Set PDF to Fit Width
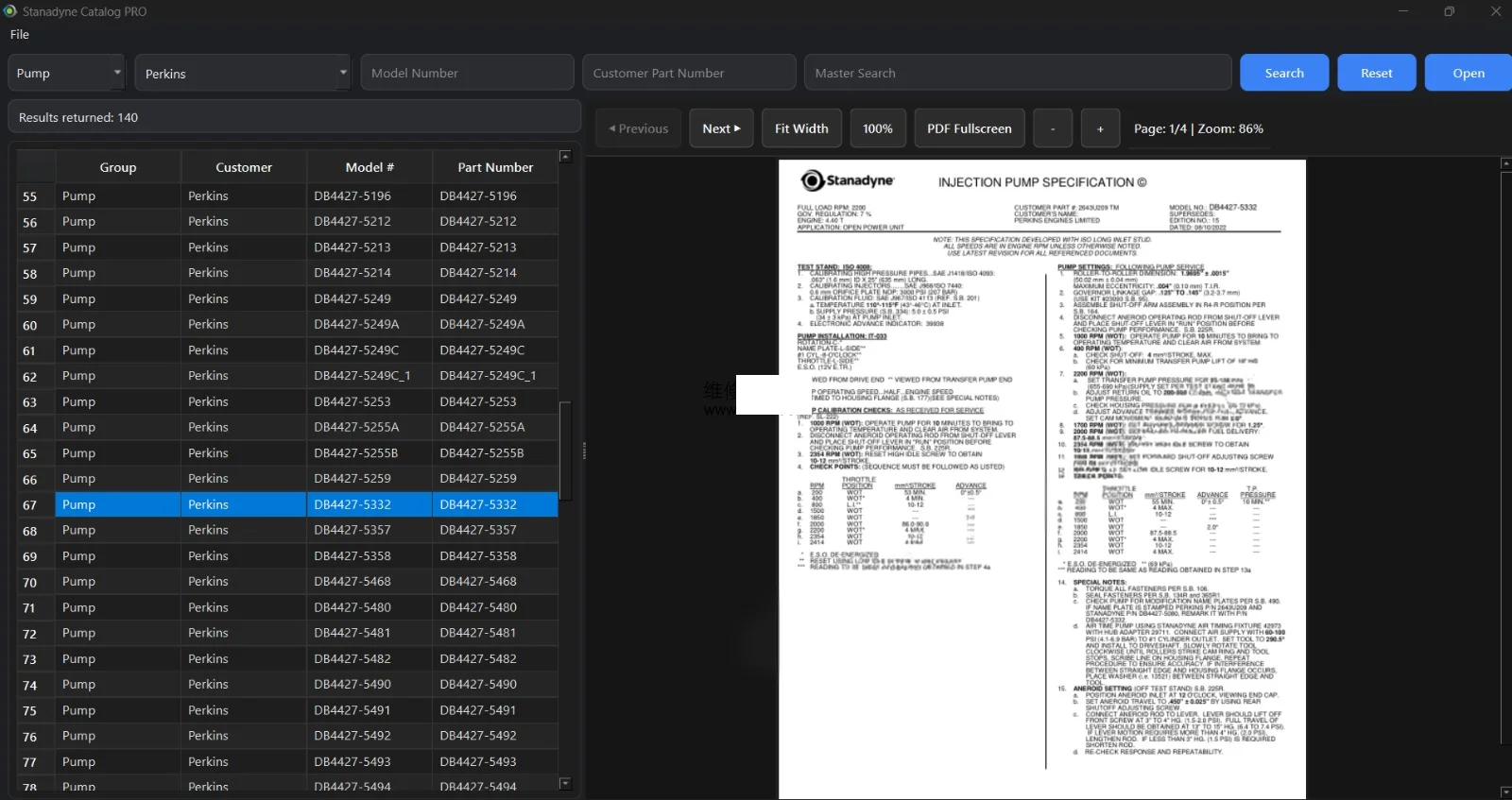Viewport: 1512px width, 800px height. click(801, 128)
